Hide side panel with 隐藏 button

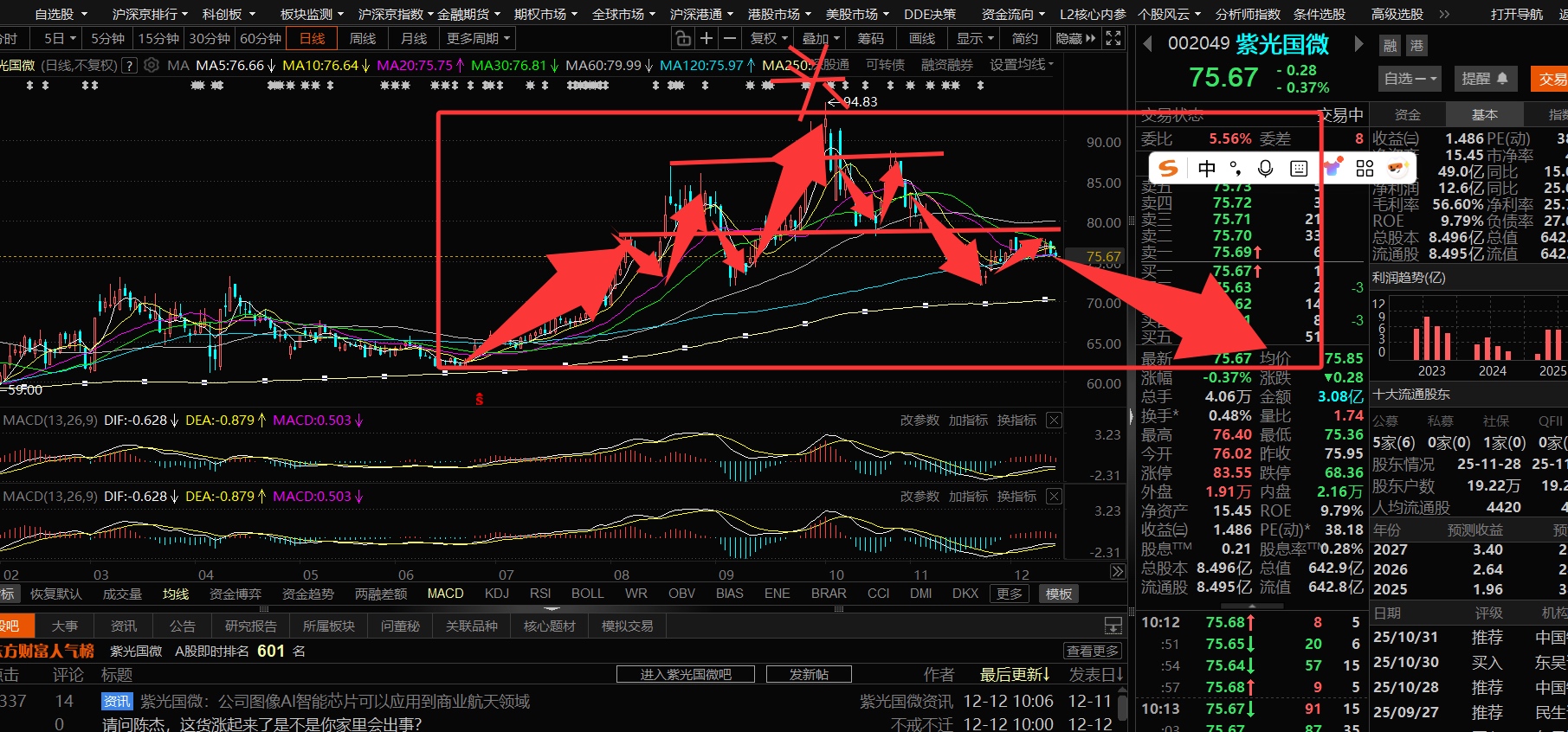[1076, 38]
